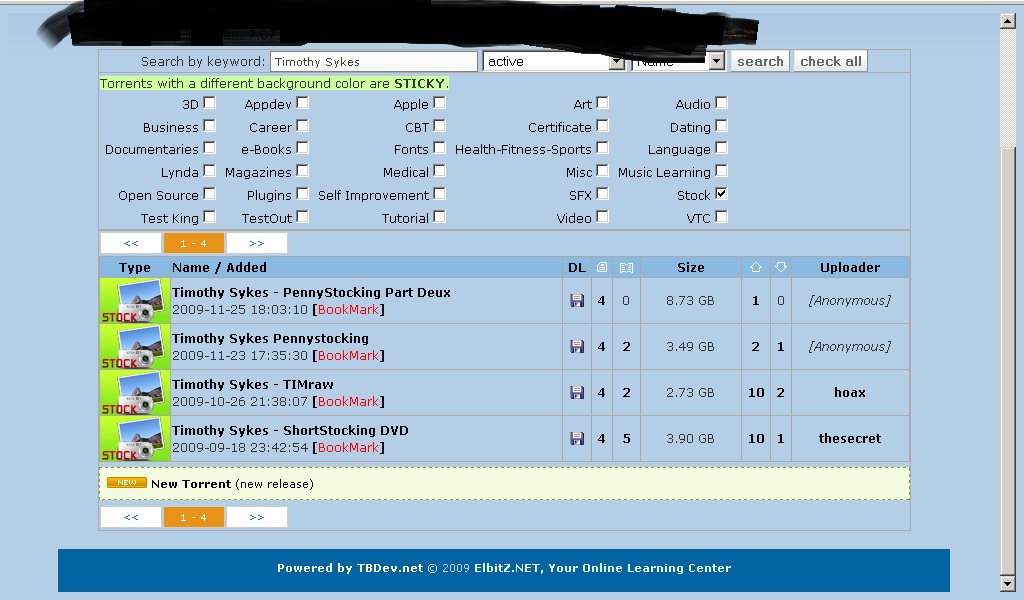Sort by the comments column icon

tap(626, 267)
